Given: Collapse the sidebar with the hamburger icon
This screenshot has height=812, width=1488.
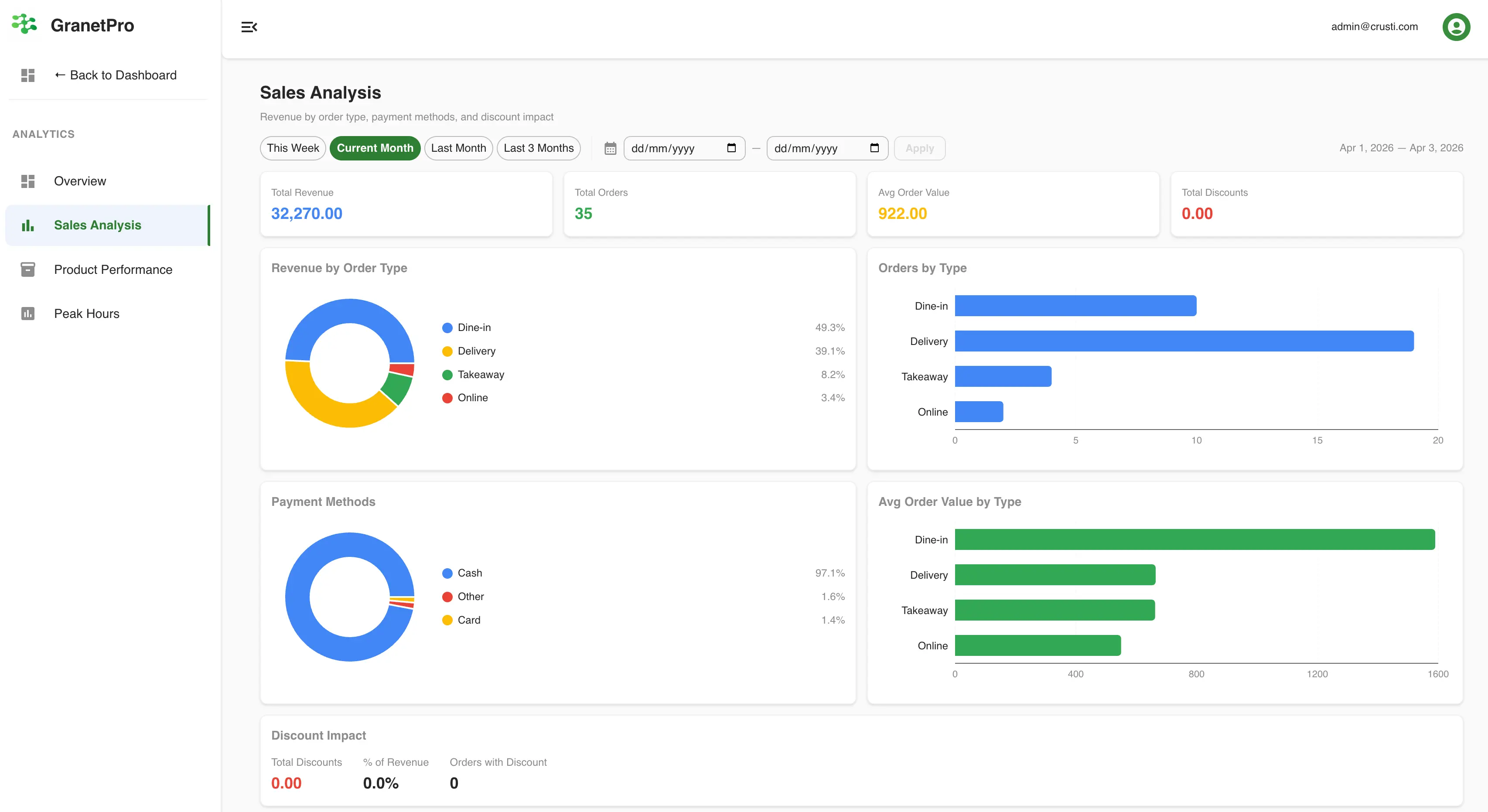Looking at the screenshot, I should [x=249, y=27].
